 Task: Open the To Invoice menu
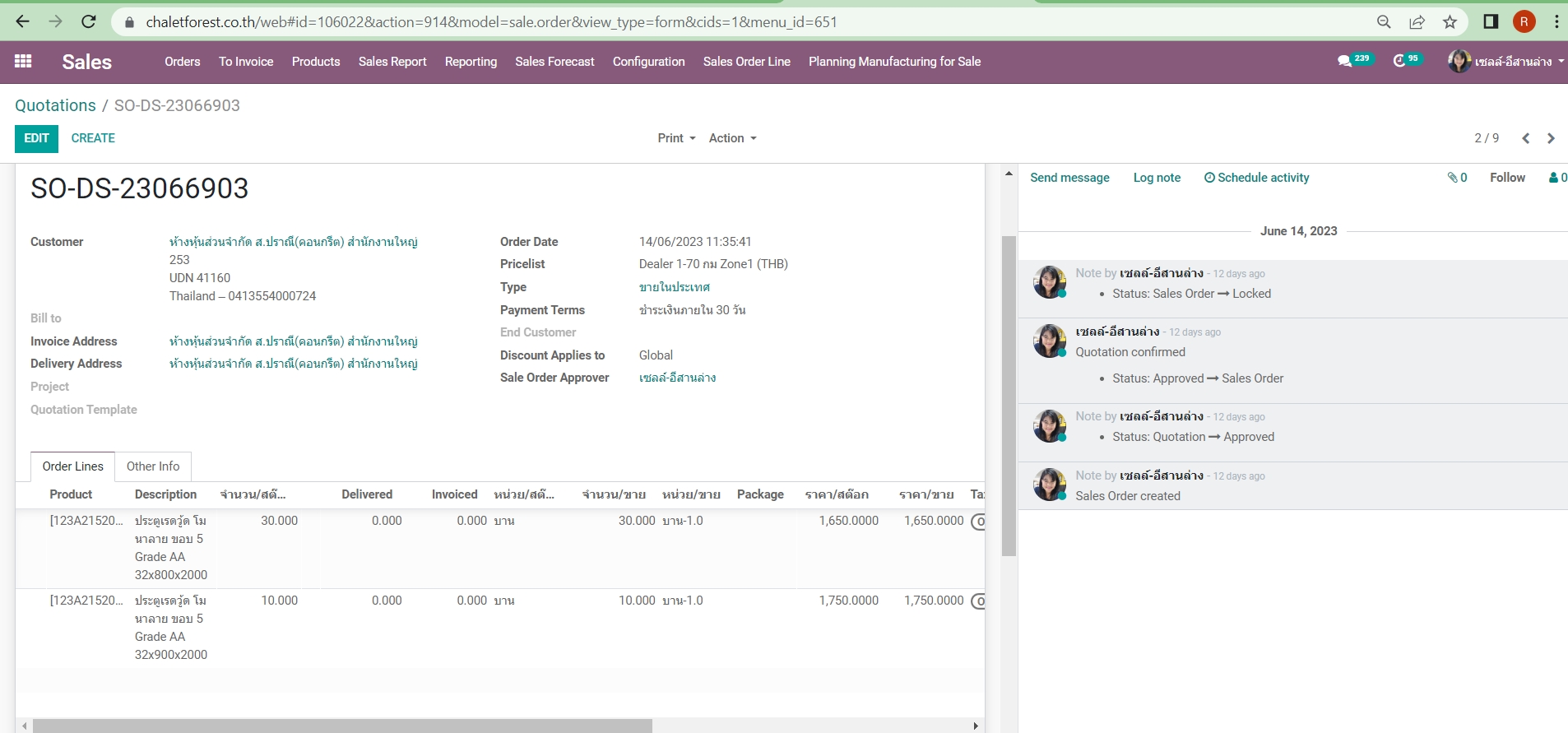246,62
